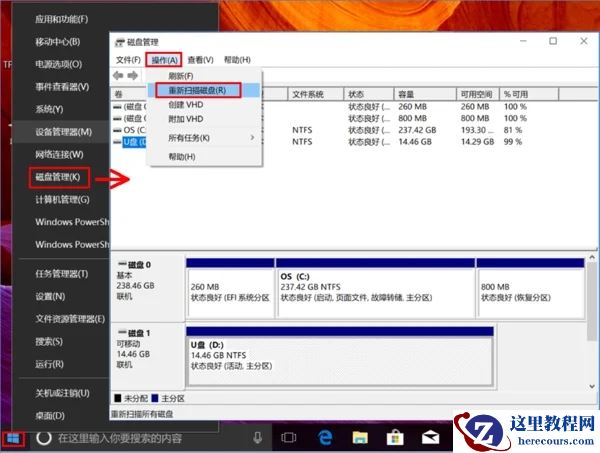Open 任务管理器(T) in Win+X menu
The image size is (600, 453).
pyautogui.click(x=62, y=274)
